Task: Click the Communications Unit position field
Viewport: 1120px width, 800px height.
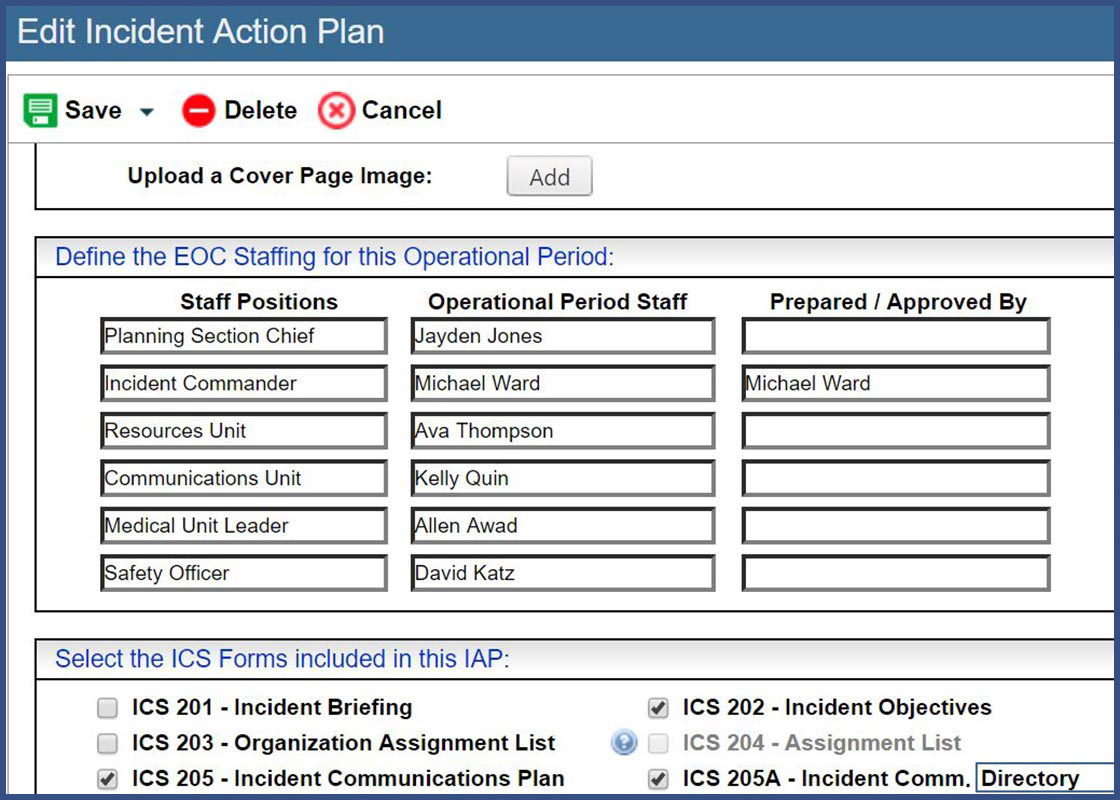Action: [x=244, y=479]
